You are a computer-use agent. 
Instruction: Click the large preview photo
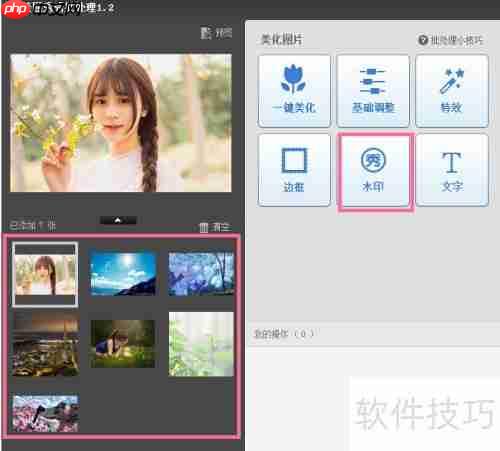tap(121, 123)
